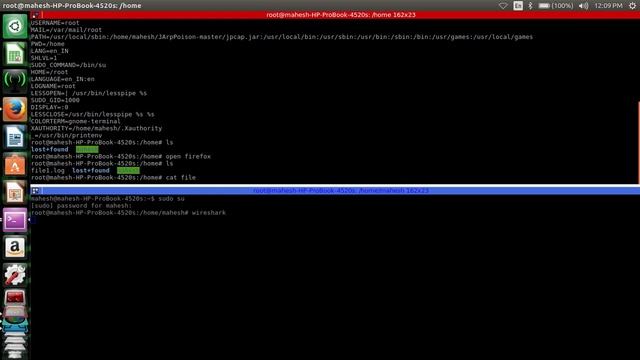Viewport: 640px width, 360px height.
Task: Open Ubuntu Software Center from dock
Action: (15, 164)
